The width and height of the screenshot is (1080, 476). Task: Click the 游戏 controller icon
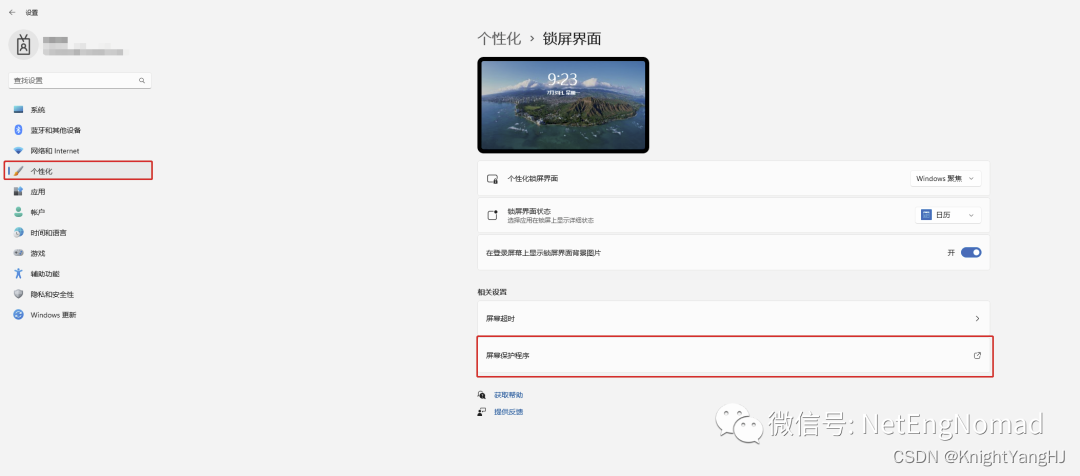point(19,253)
